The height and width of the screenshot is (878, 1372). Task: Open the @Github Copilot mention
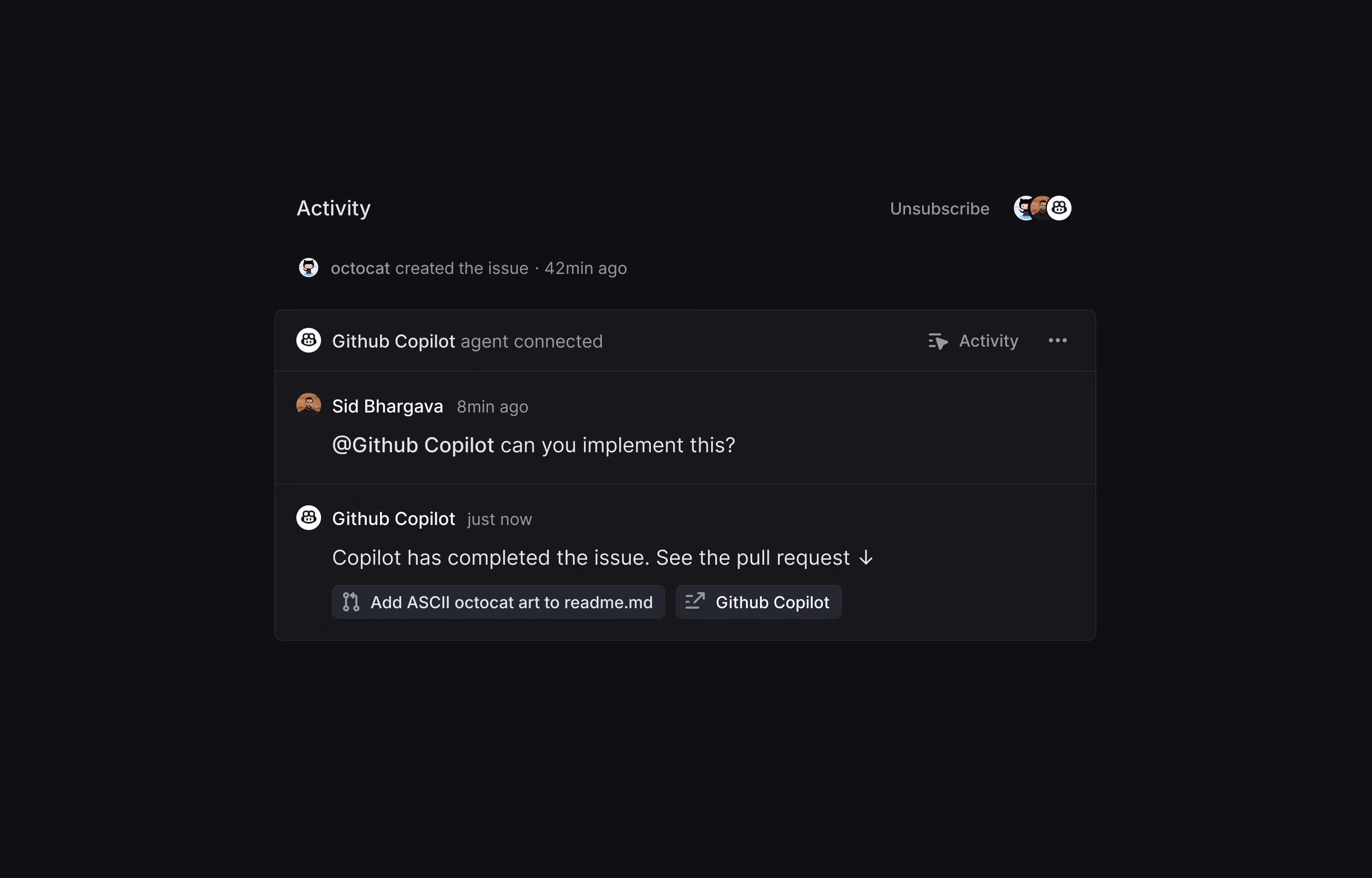tap(413, 444)
